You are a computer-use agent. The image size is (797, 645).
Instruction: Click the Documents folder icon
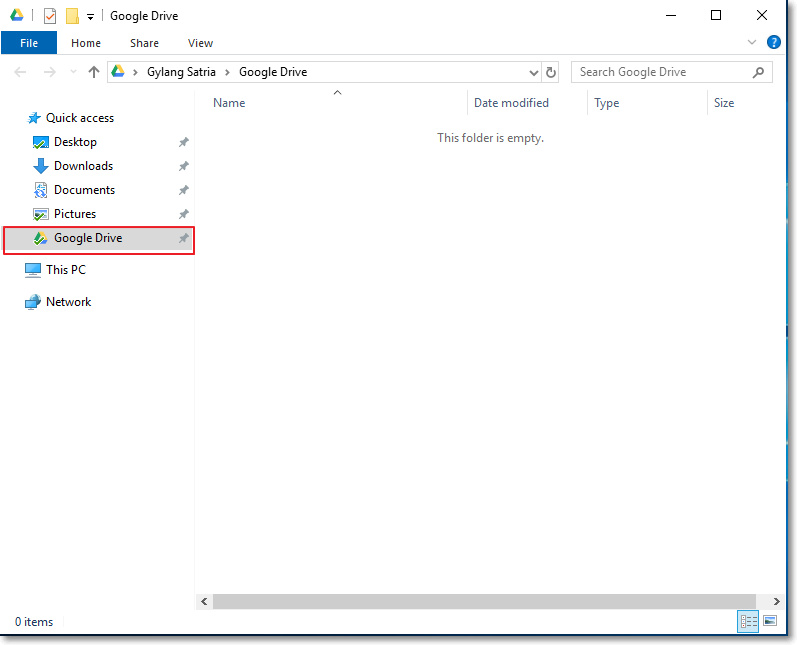[41, 190]
